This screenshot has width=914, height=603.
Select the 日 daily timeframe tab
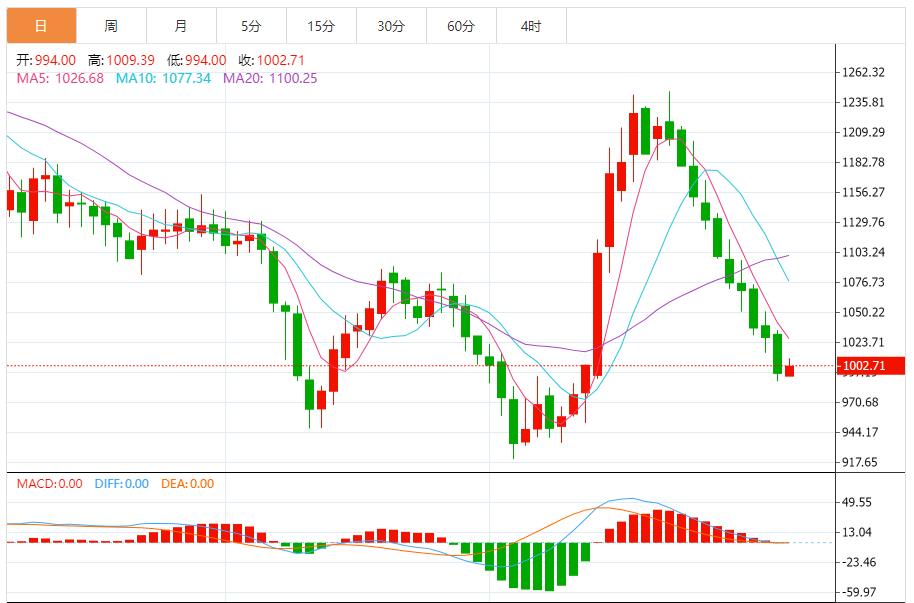pyautogui.click(x=41, y=26)
